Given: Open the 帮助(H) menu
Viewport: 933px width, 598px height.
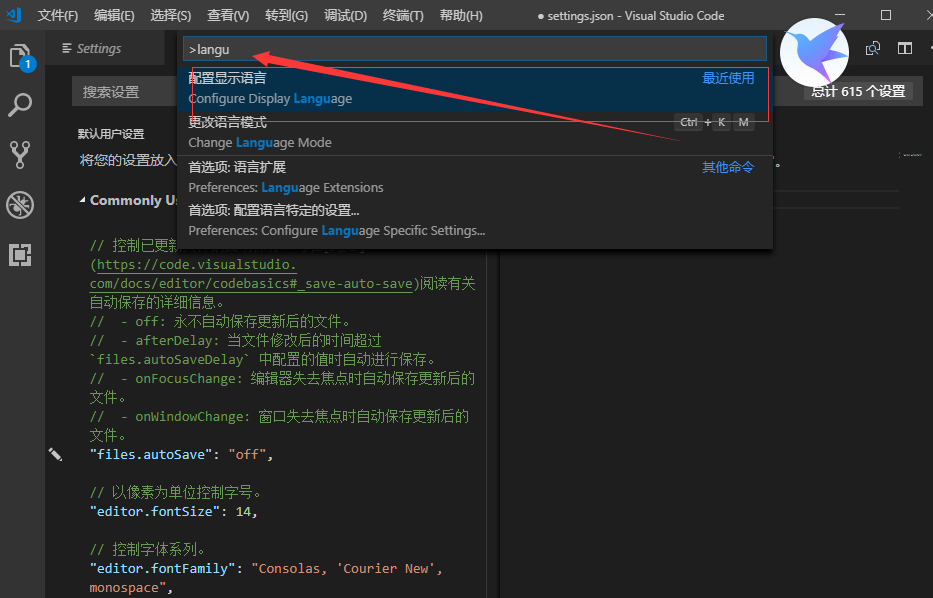Looking at the screenshot, I should click(x=461, y=15).
